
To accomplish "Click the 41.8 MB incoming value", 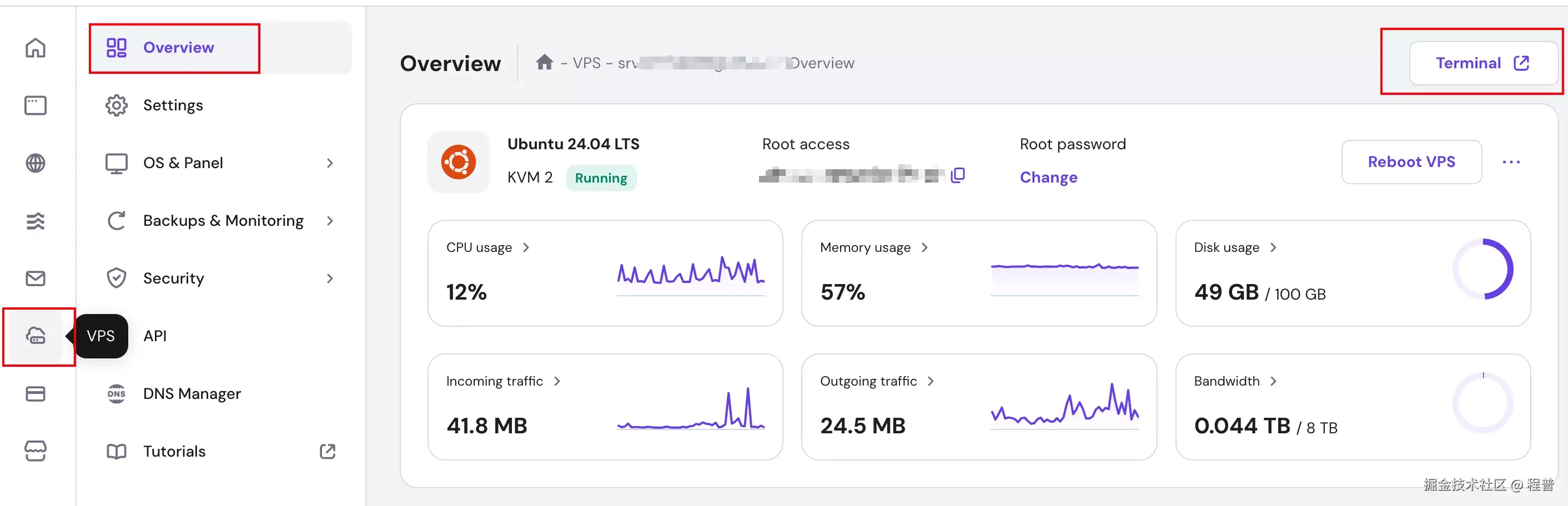I will (x=487, y=426).
